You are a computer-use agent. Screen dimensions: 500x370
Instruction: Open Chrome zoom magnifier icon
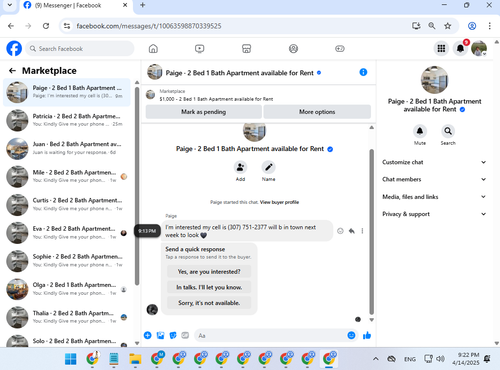pyautogui.click(x=432, y=26)
